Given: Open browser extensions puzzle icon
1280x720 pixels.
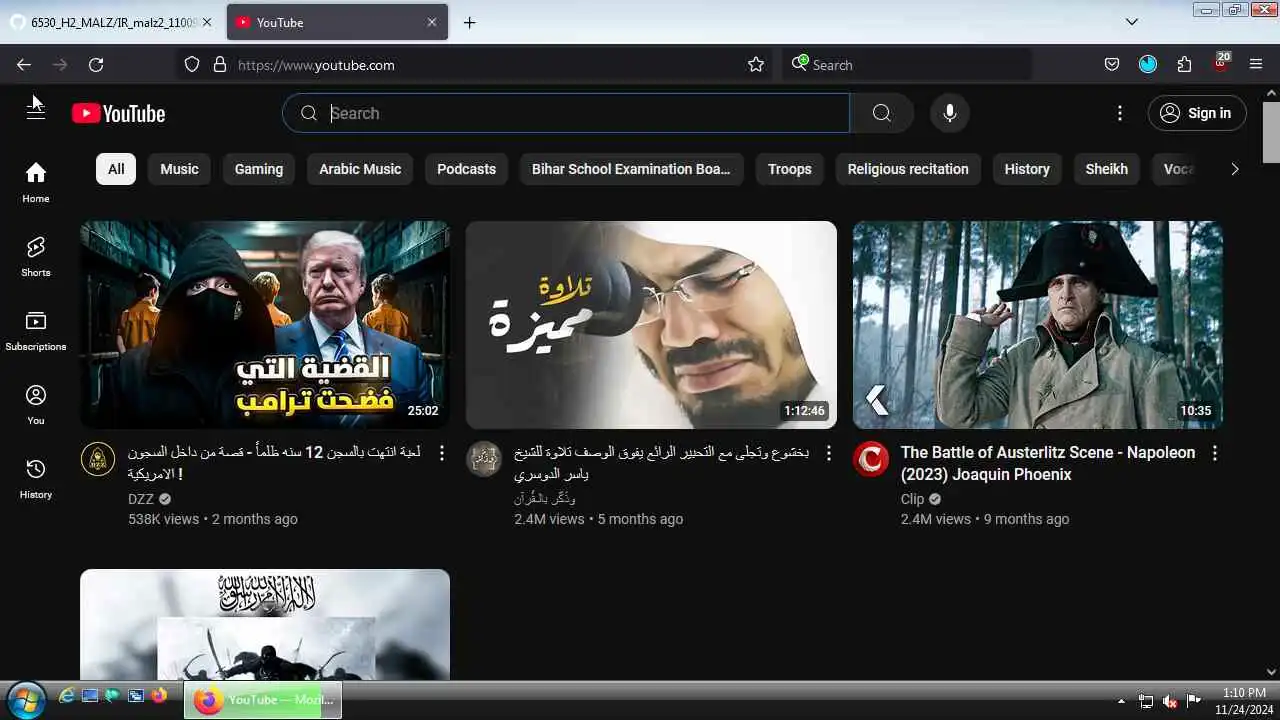Looking at the screenshot, I should 1184,65.
